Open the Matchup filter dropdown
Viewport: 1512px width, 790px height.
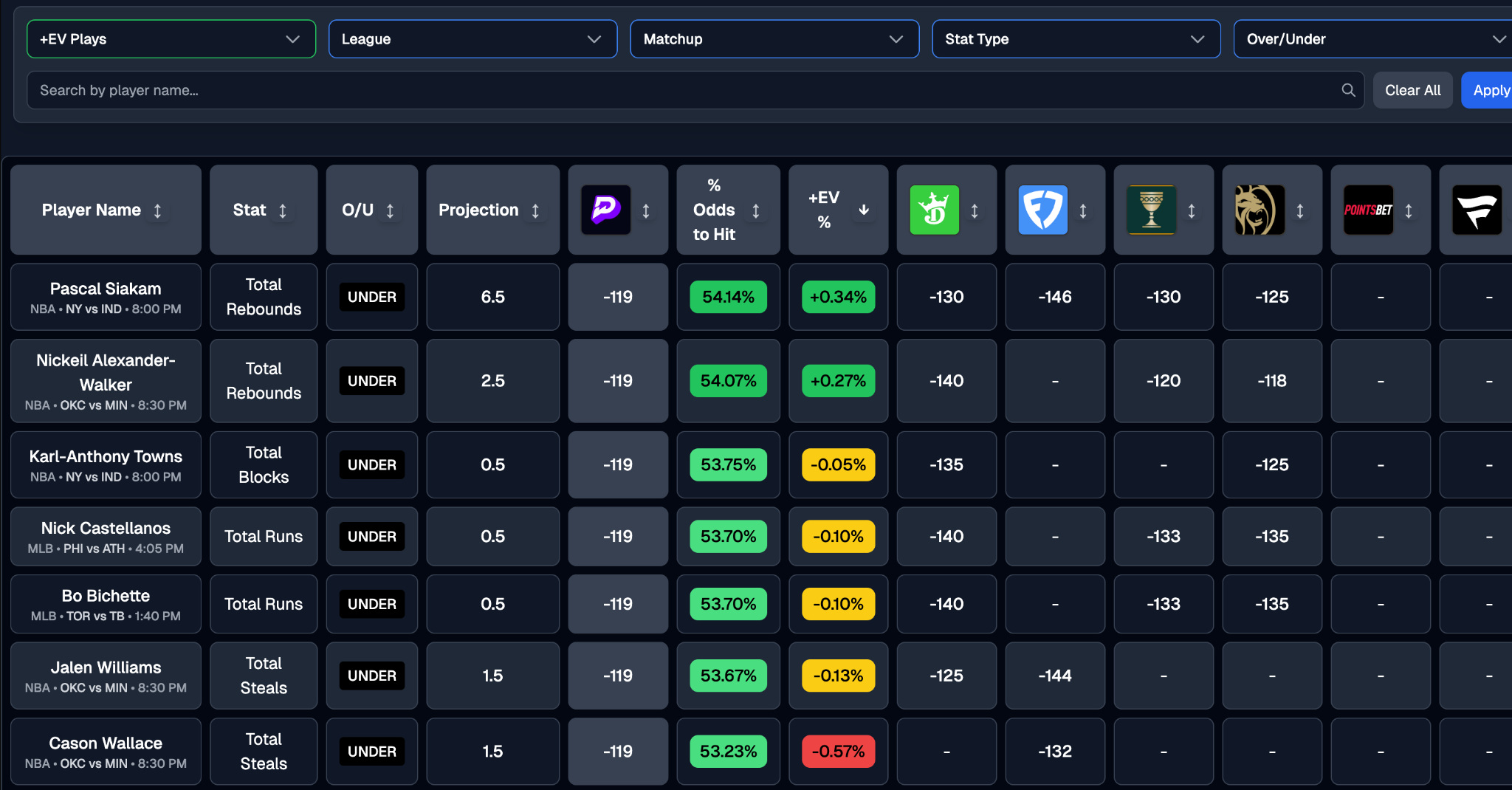774,39
